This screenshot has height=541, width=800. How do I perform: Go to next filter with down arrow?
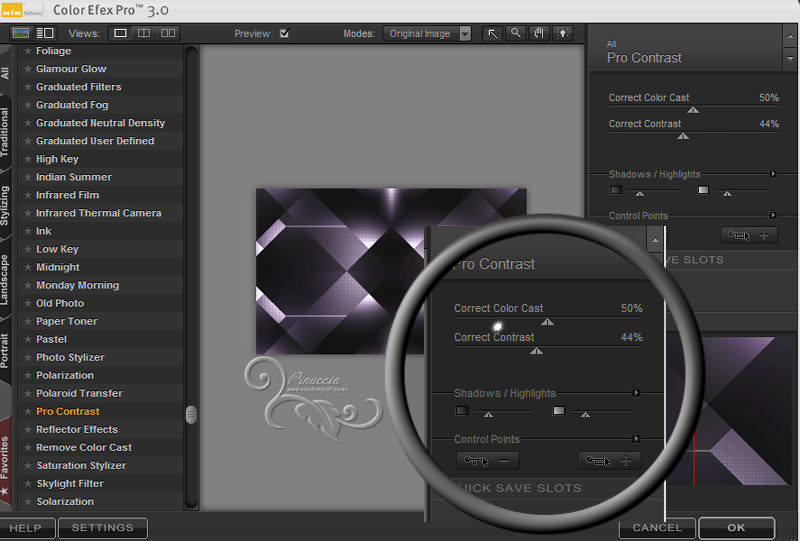(x=790, y=59)
